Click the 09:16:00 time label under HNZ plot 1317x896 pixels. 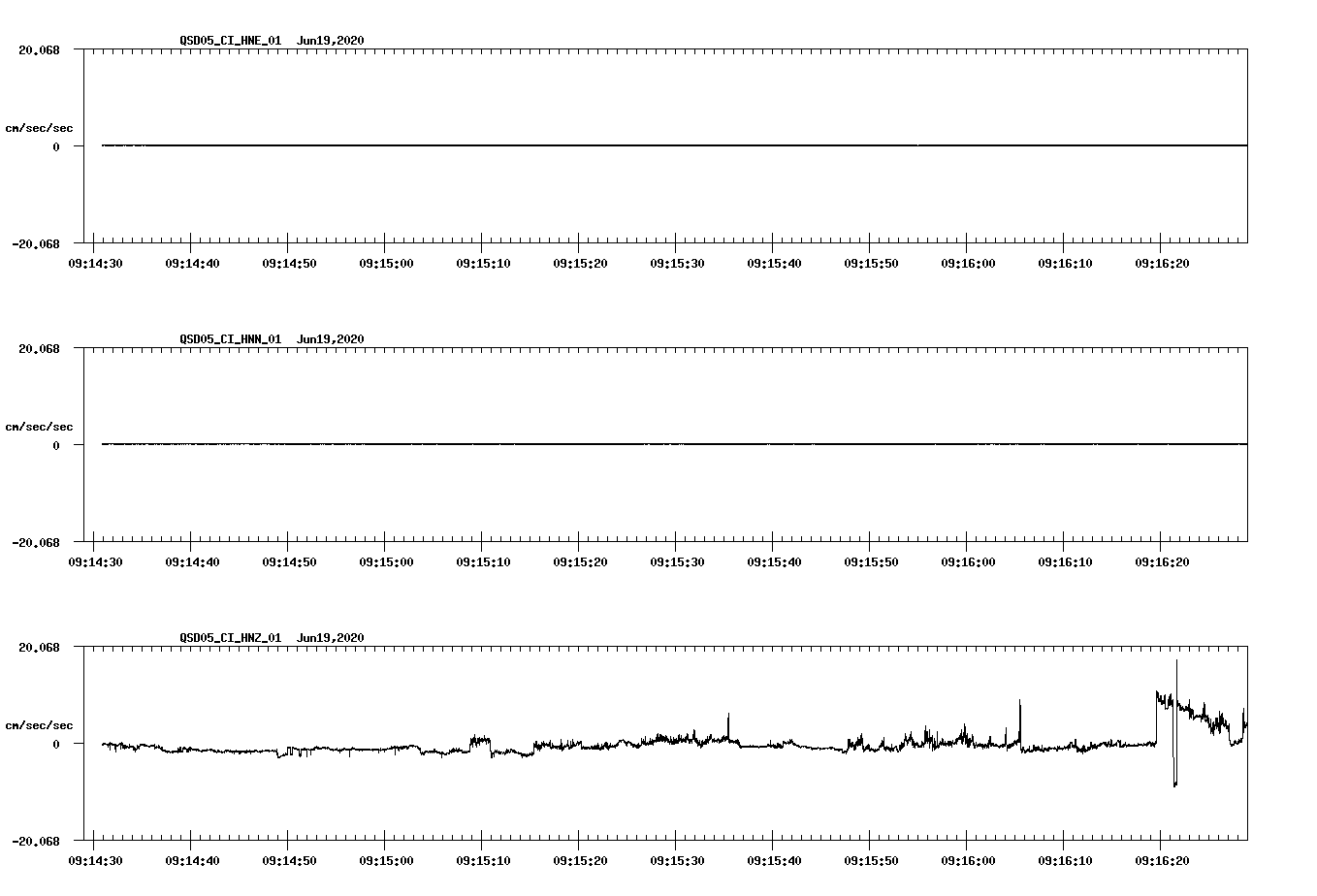click(x=968, y=861)
